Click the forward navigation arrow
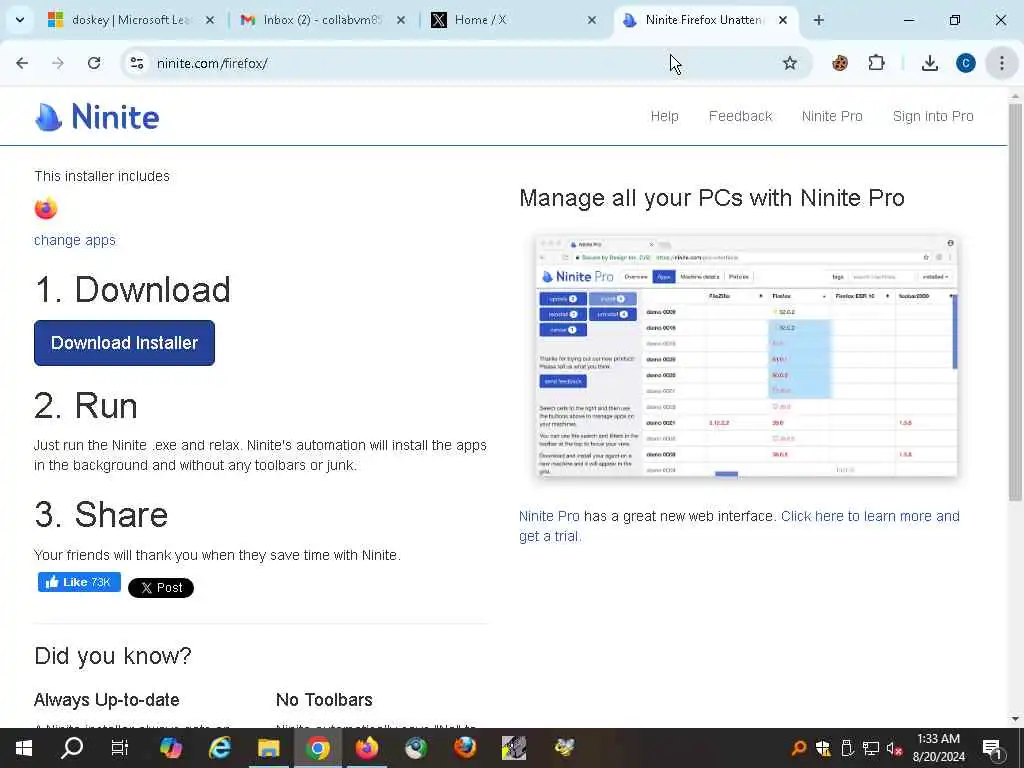 [x=58, y=63]
